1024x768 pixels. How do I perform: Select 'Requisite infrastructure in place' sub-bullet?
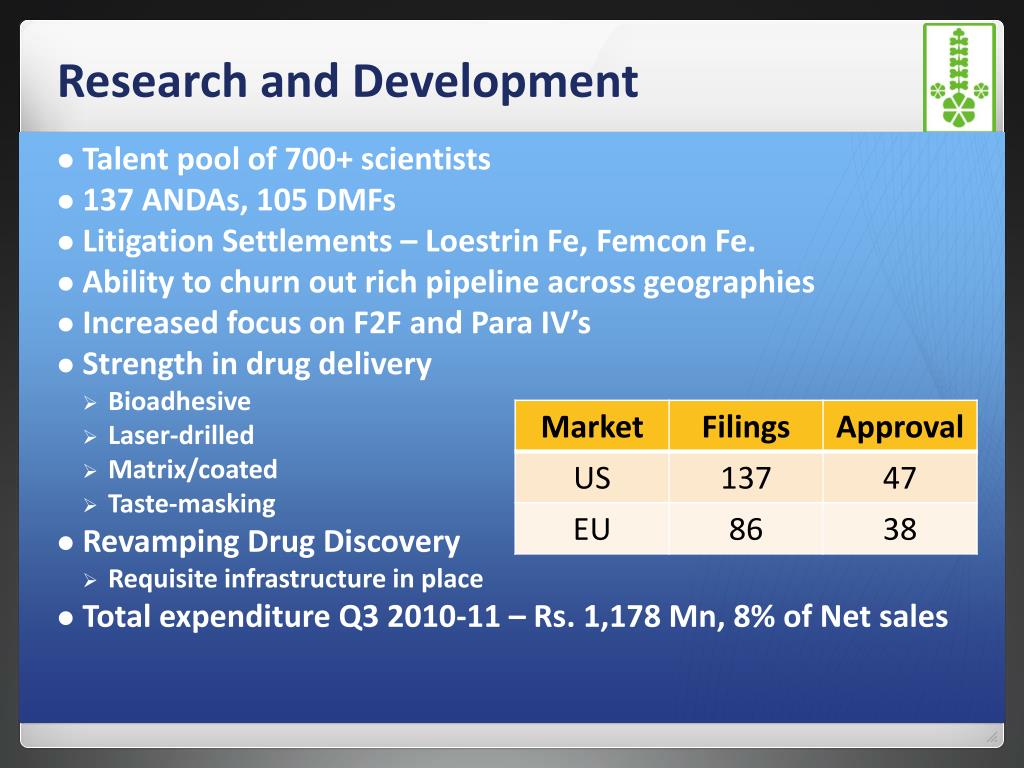284,579
